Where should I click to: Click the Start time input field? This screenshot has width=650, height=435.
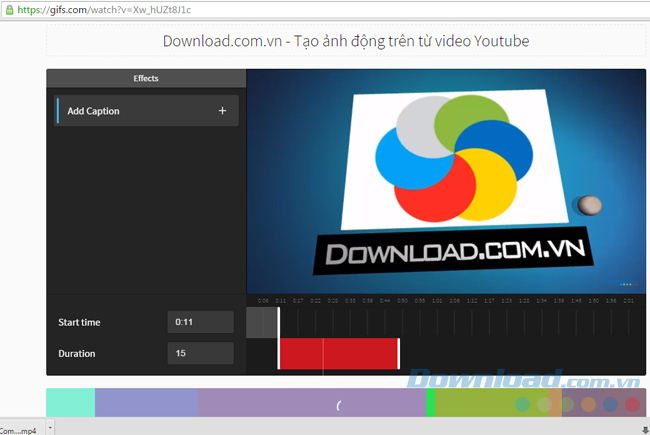click(x=200, y=322)
